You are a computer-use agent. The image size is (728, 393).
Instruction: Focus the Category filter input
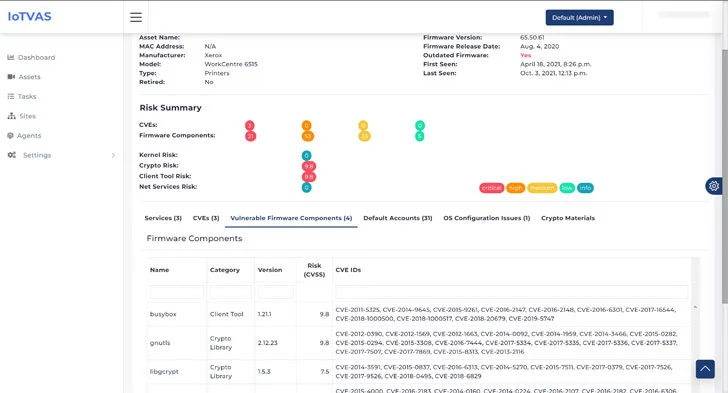pyautogui.click(x=230, y=292)
